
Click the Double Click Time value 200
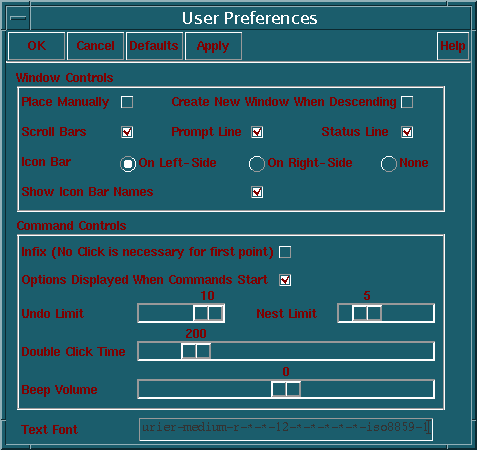(196, 334)
